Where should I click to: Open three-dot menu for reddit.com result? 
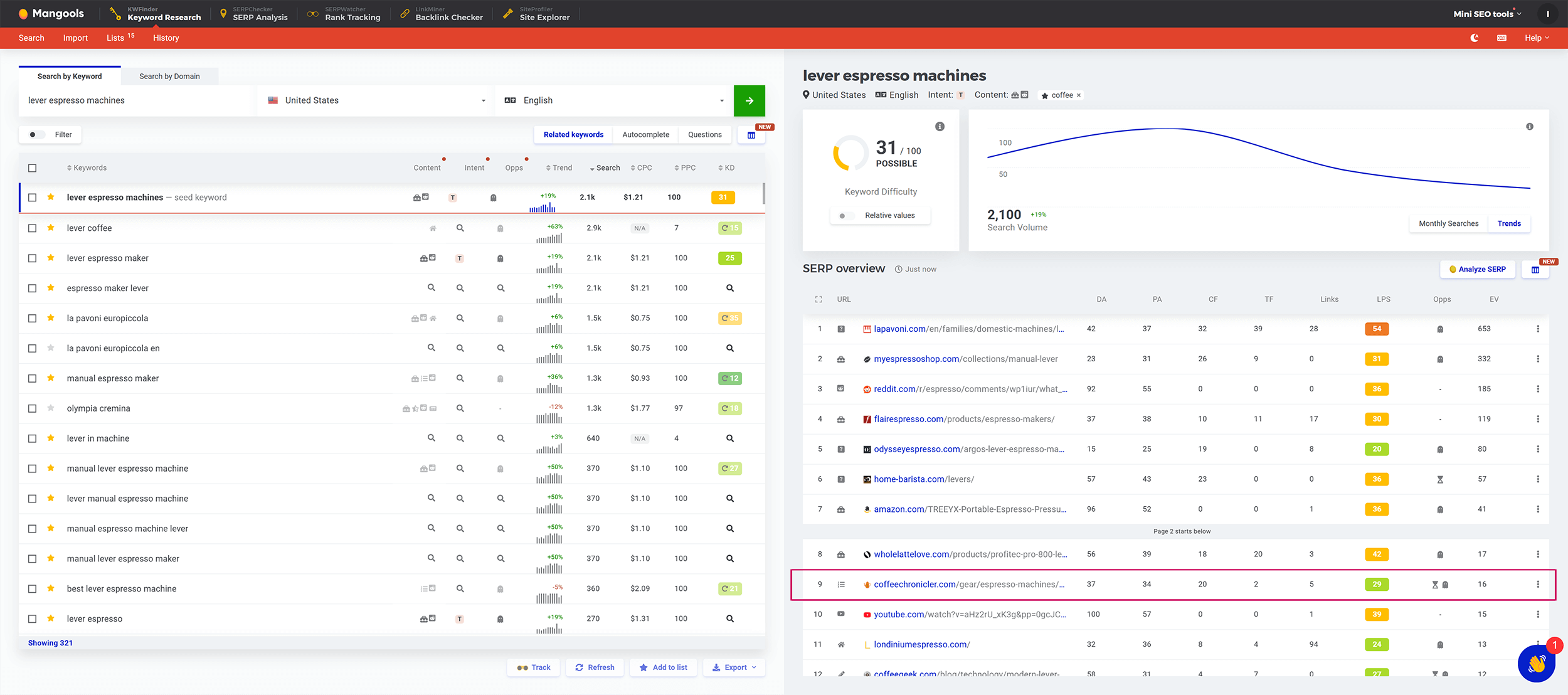tap(1538, 389)
